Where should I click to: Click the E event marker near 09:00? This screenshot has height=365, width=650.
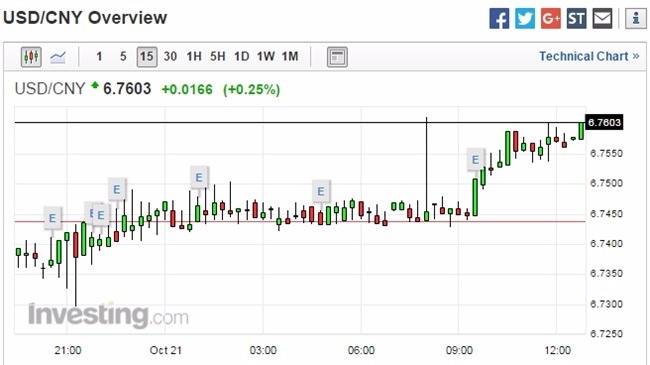click(x=475, y=160)
